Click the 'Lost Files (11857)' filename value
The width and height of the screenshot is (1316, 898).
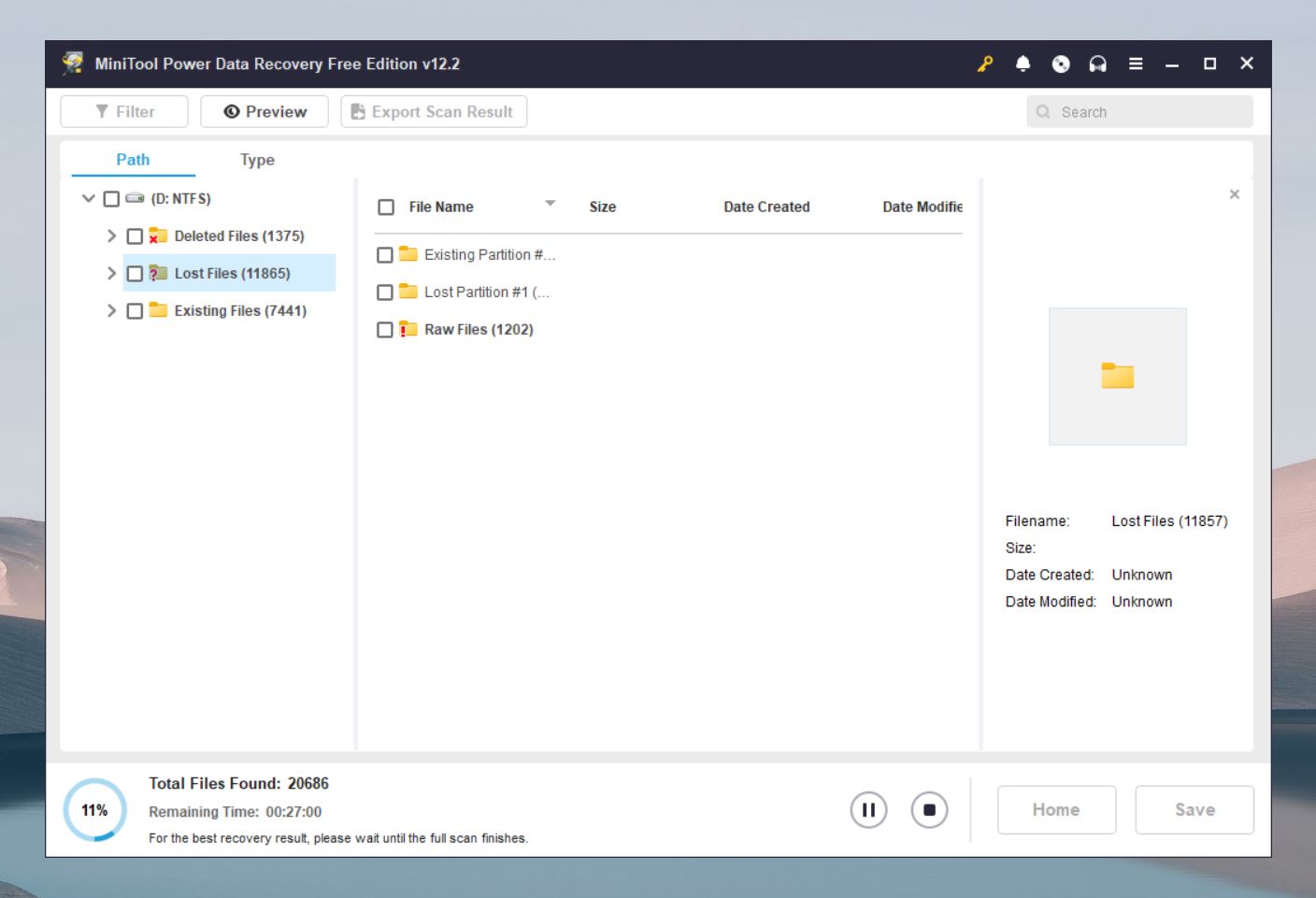[x=1169, y=521]
